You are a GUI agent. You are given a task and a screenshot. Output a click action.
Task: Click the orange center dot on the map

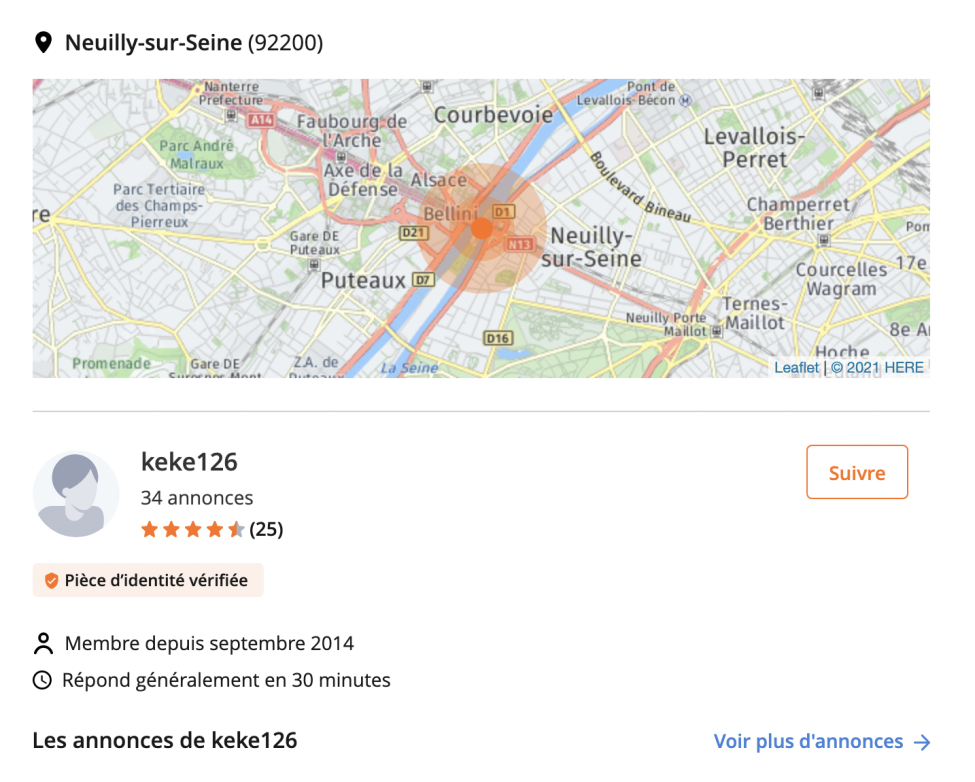click(481, 228)
